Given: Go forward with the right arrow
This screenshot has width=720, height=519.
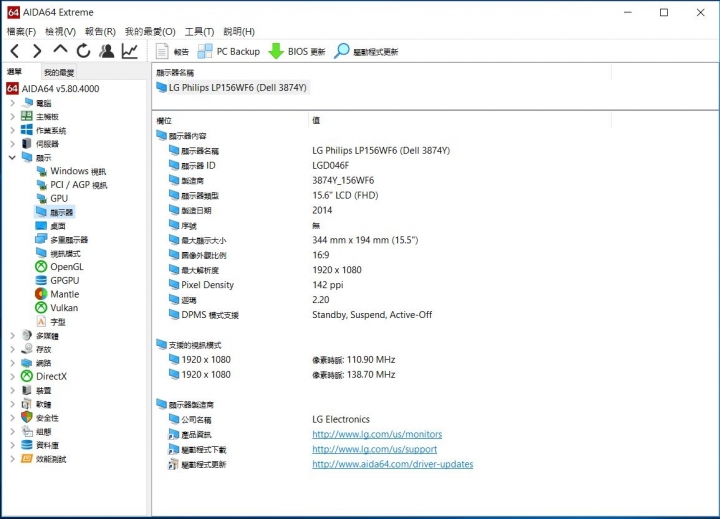Looking at the screenshot, I should [37, 51].
